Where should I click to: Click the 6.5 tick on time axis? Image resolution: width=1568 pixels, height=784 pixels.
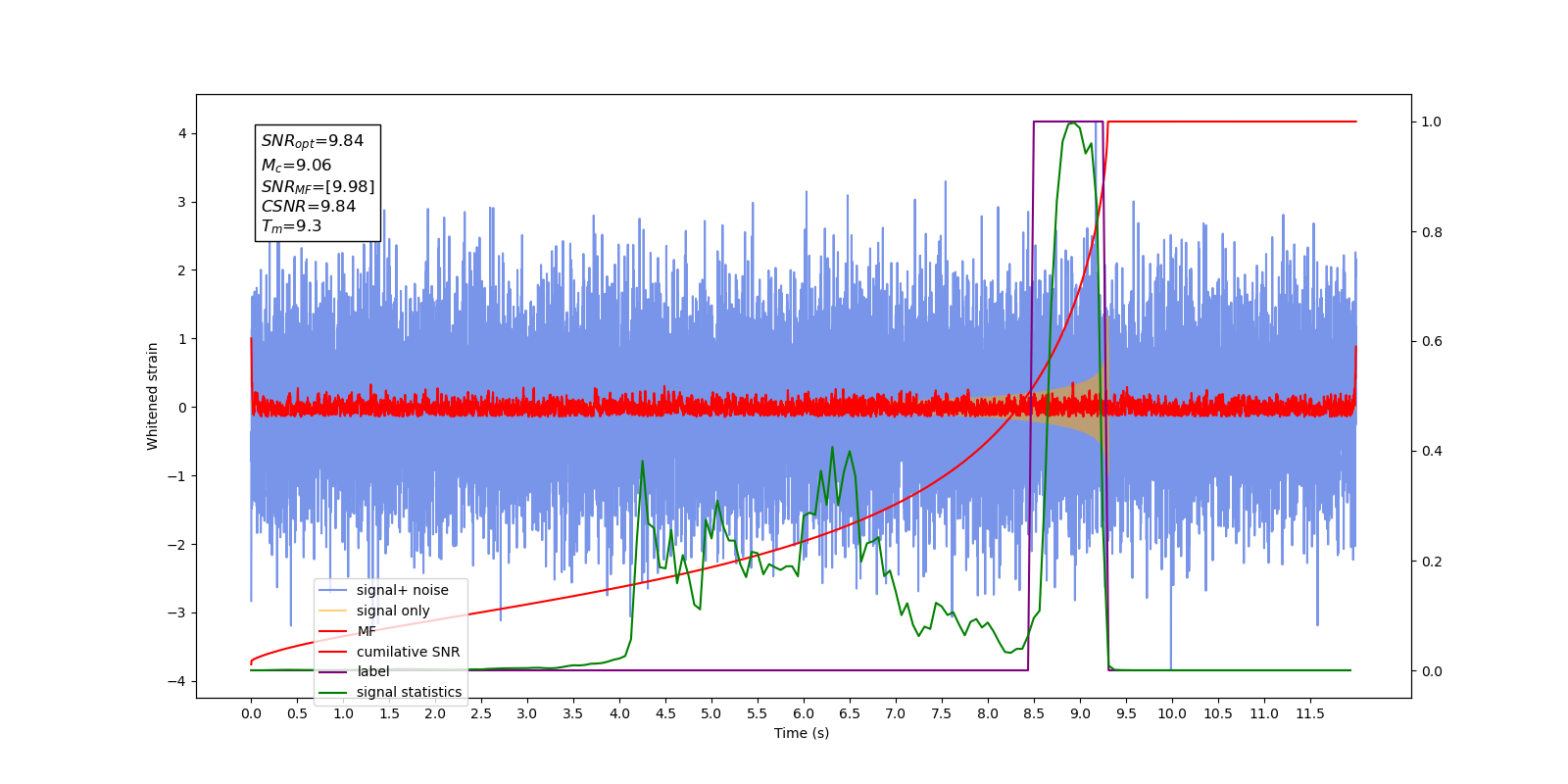850,713
